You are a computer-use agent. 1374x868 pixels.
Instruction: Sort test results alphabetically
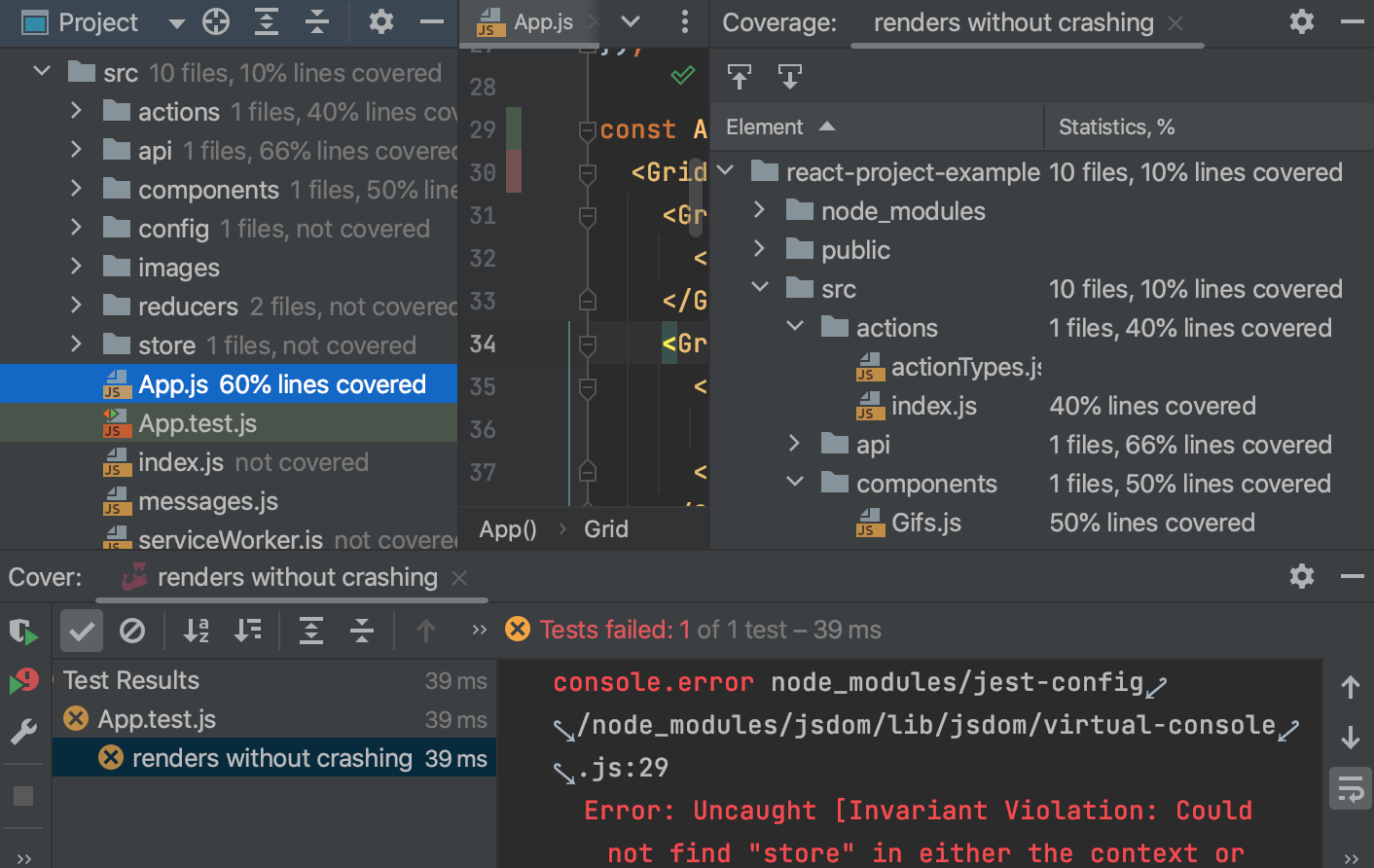tap(197, 631)
